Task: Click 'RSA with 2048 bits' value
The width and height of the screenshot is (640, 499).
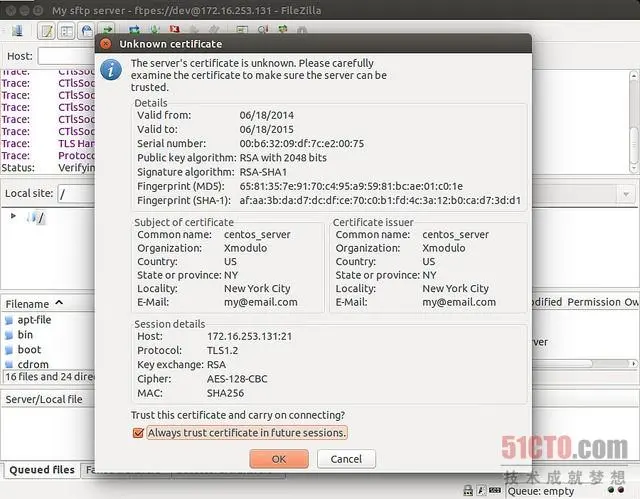Action: [283, 157]
